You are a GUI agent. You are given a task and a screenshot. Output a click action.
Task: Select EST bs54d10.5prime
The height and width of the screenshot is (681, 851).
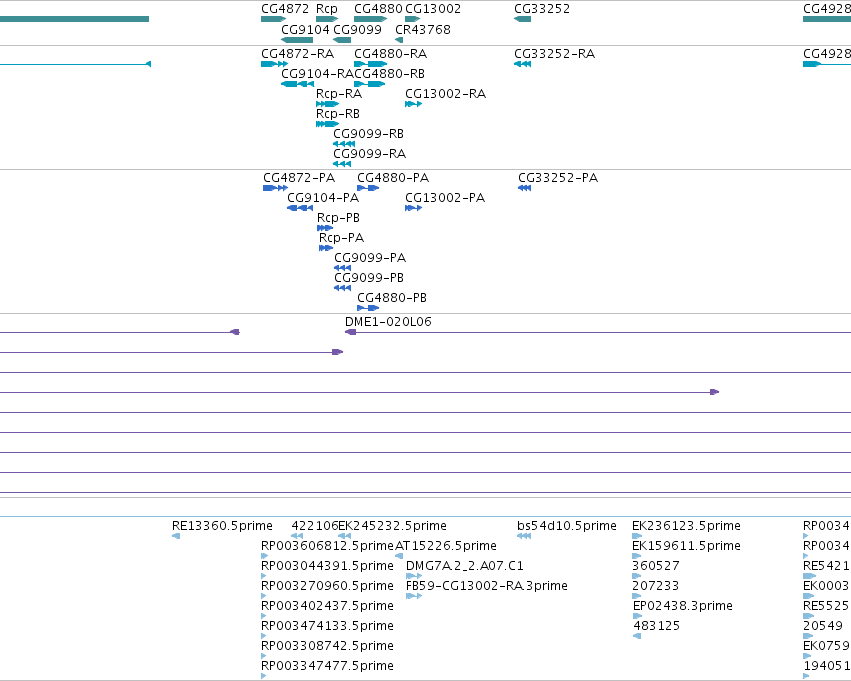click(524, 536)
